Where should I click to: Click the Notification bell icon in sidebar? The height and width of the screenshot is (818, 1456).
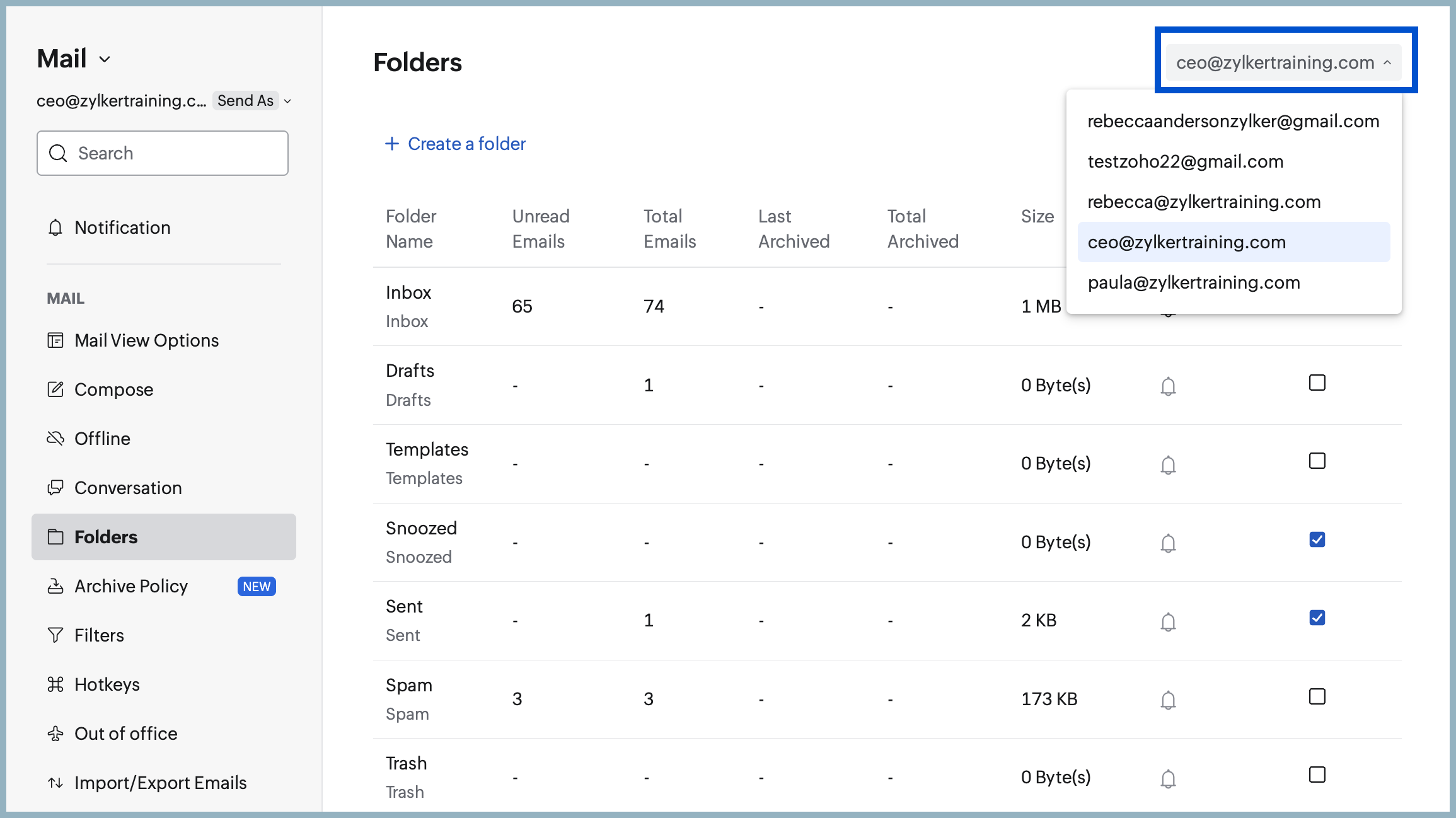point(55,228)
